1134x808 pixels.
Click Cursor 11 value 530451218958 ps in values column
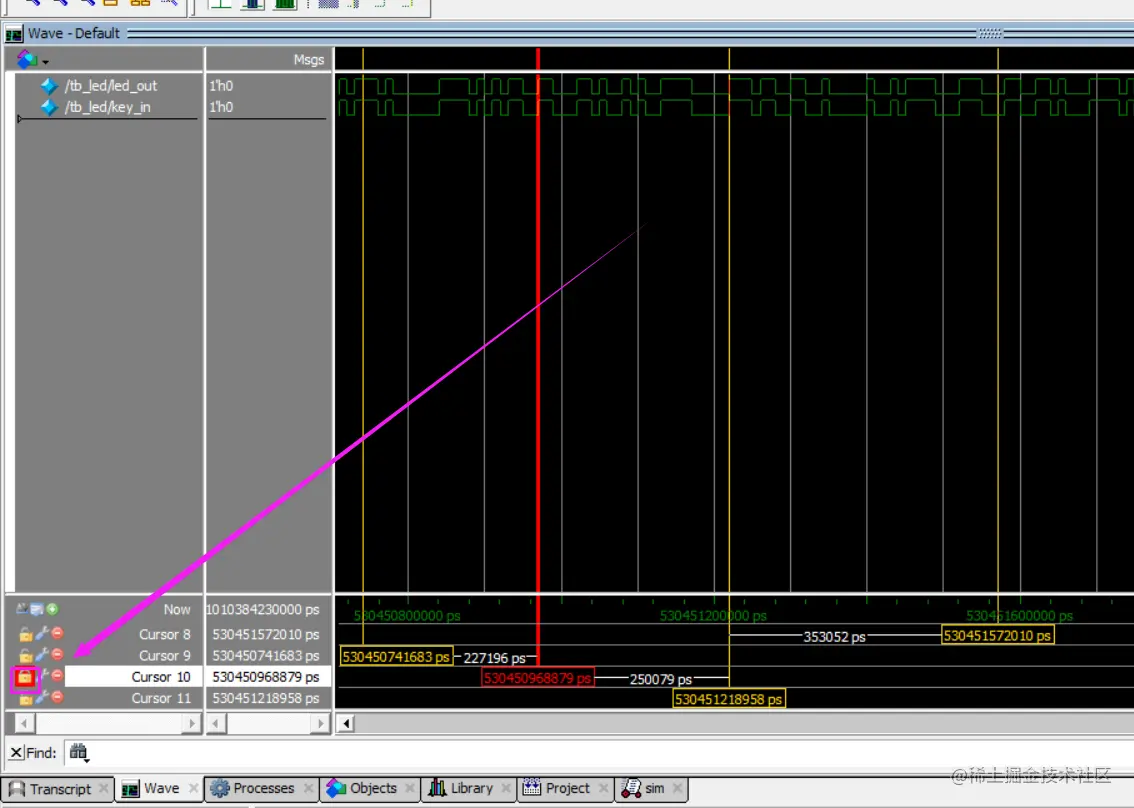pos(265,698)
